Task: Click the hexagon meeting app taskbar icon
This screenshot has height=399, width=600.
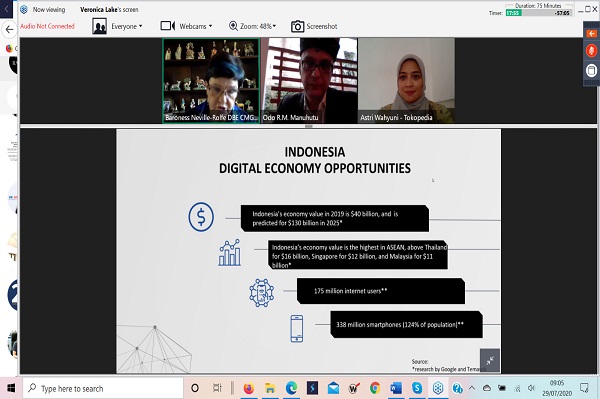Action: (438, 389)
